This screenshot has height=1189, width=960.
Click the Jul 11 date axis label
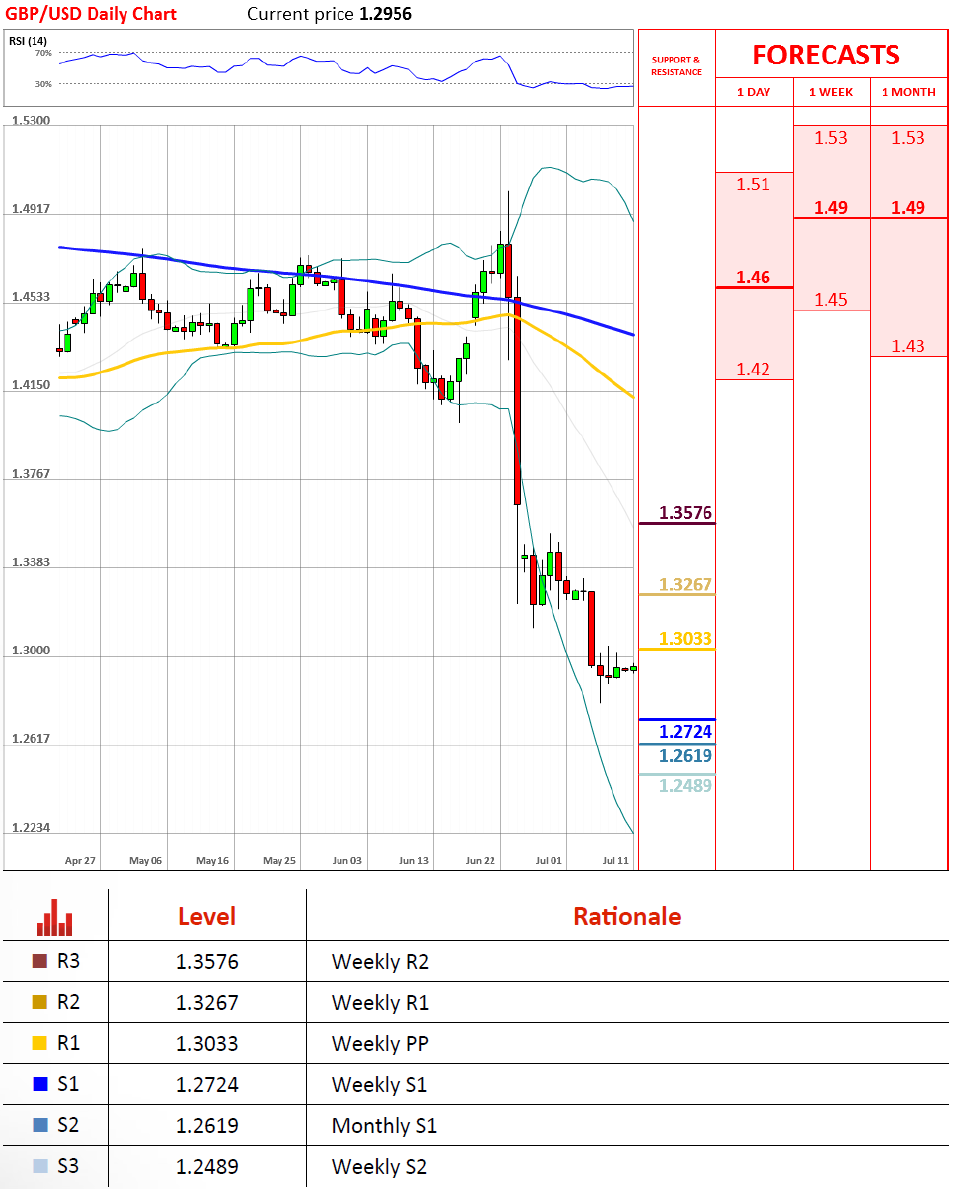click(615, 861)
